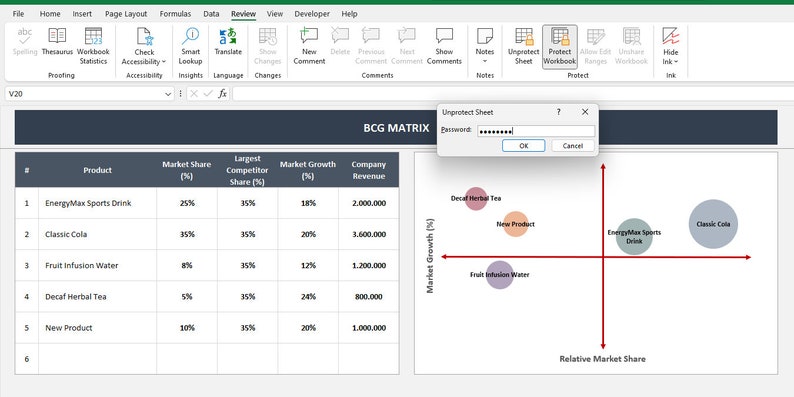Screen dimensions: 794x397
Task: Click the formula bar options dots
Action: pos(180,94)
